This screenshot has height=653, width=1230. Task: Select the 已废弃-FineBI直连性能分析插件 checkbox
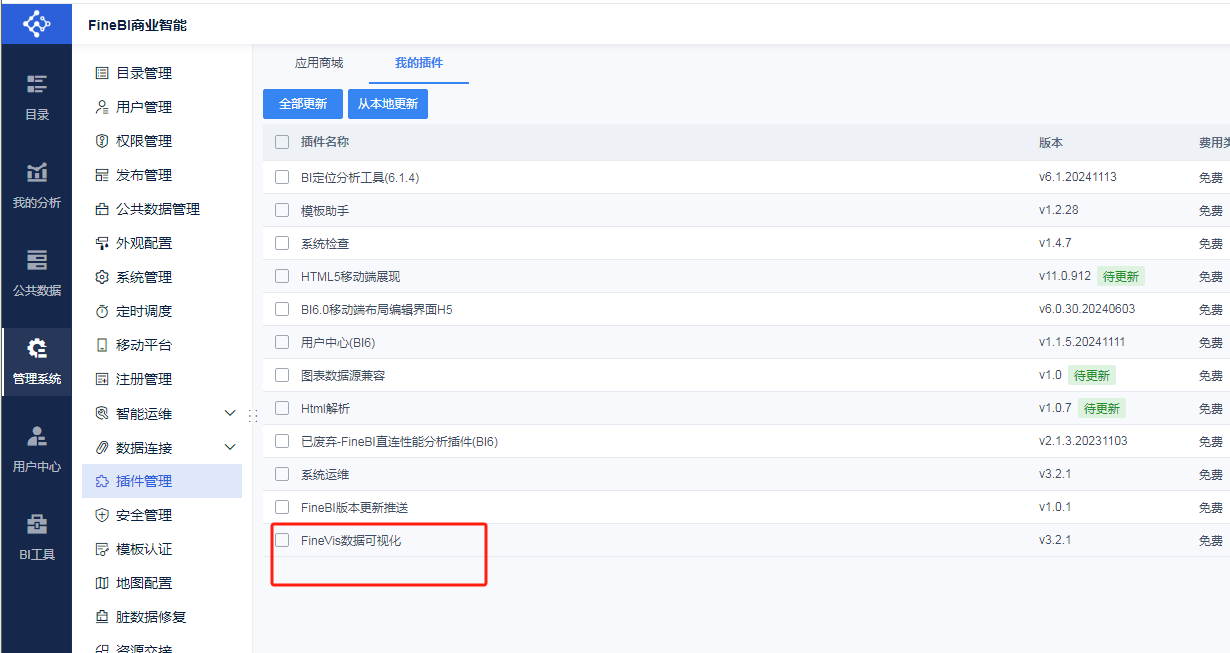pyautogui.click(x=282, y=441)
